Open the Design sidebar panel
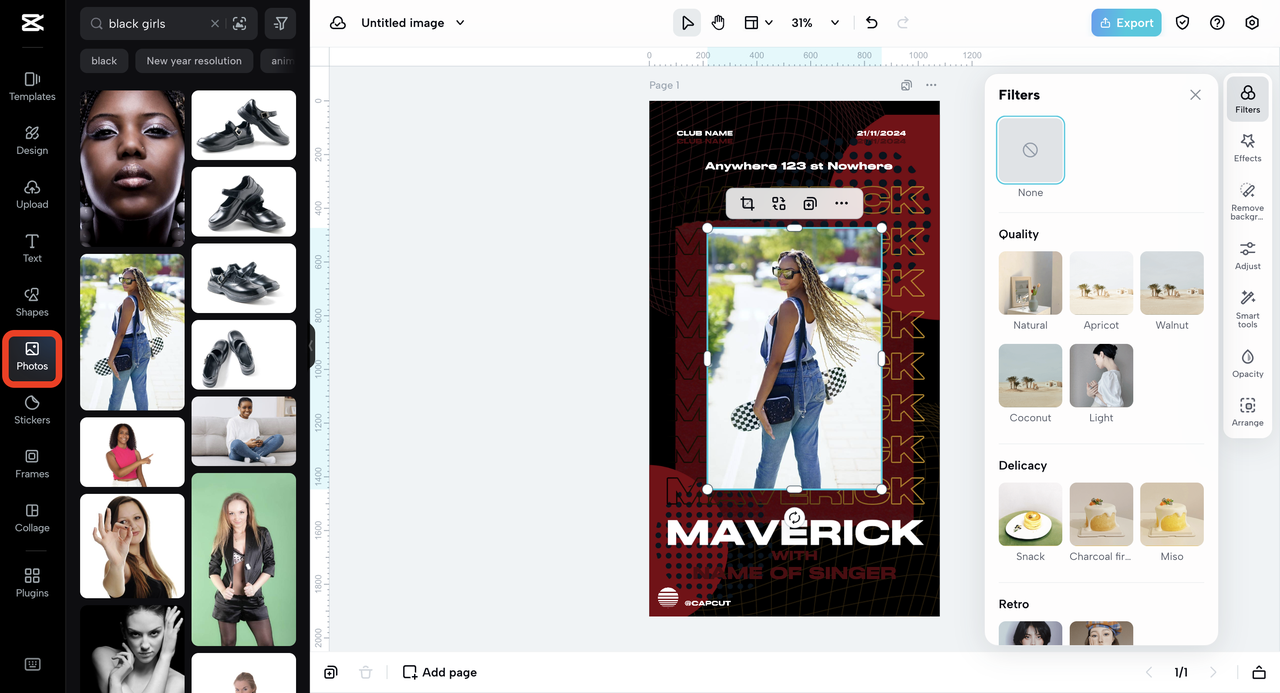Viewport: 1280px width, 693px height. [32, 141]
